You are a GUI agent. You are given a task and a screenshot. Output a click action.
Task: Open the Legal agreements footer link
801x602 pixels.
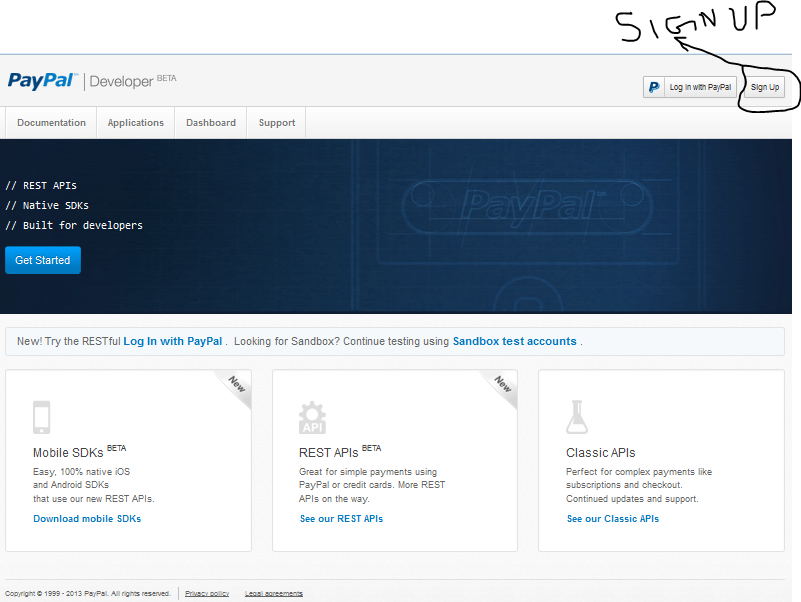coord(274,593)
